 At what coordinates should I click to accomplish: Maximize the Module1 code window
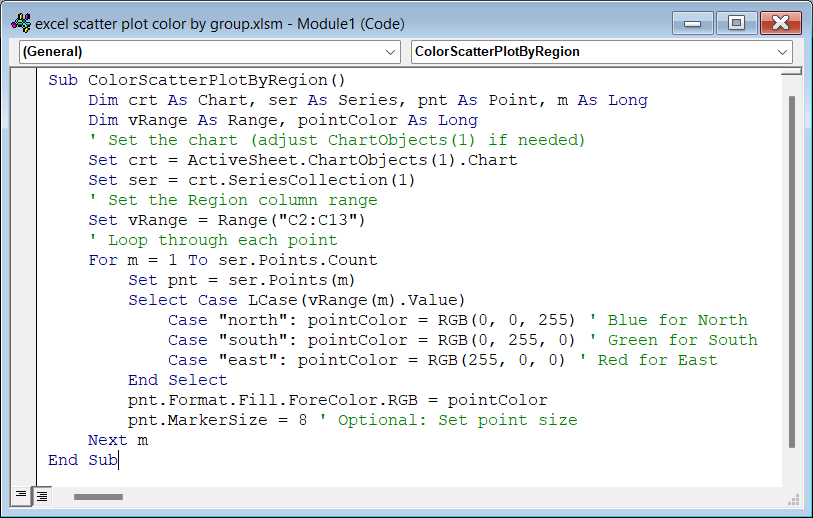(x=736, y=21)
